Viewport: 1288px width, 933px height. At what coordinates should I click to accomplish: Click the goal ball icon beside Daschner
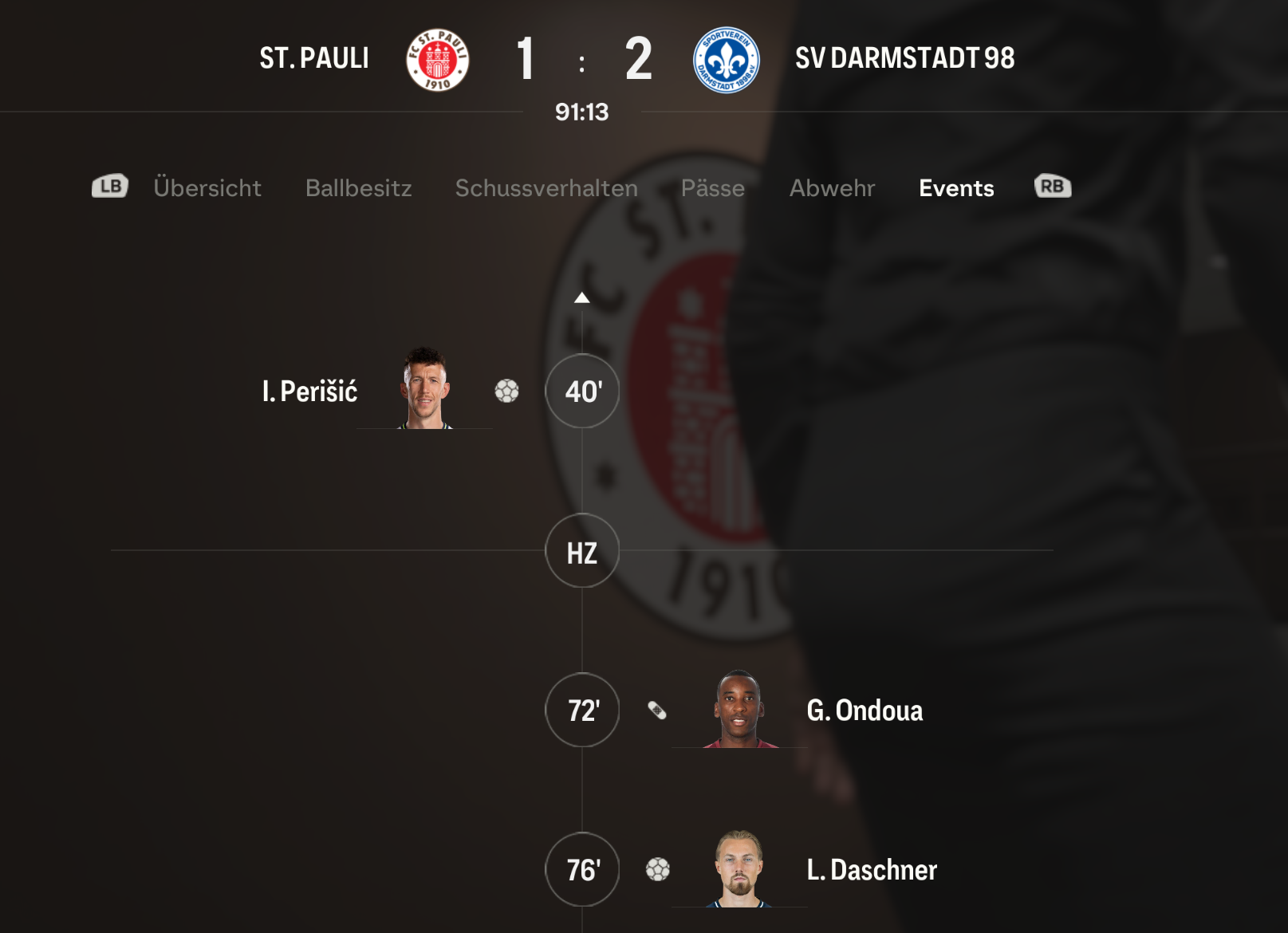pos(658,869)
